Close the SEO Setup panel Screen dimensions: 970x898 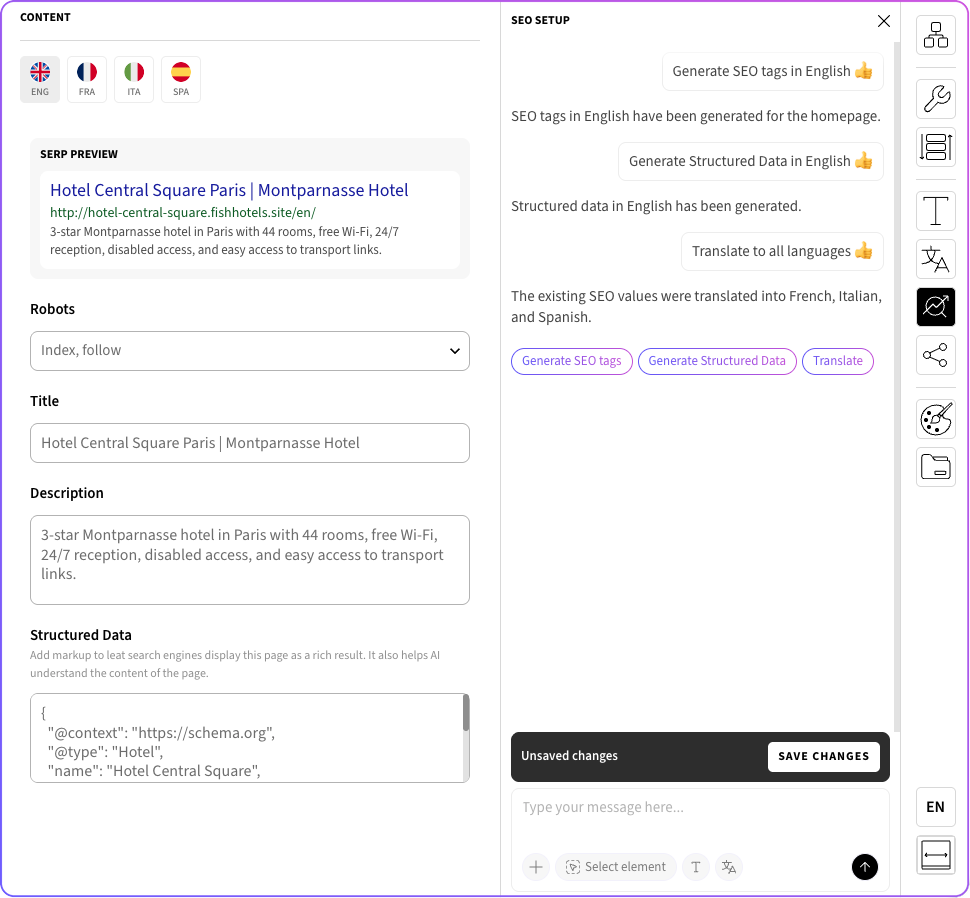(x=883, y=21)
